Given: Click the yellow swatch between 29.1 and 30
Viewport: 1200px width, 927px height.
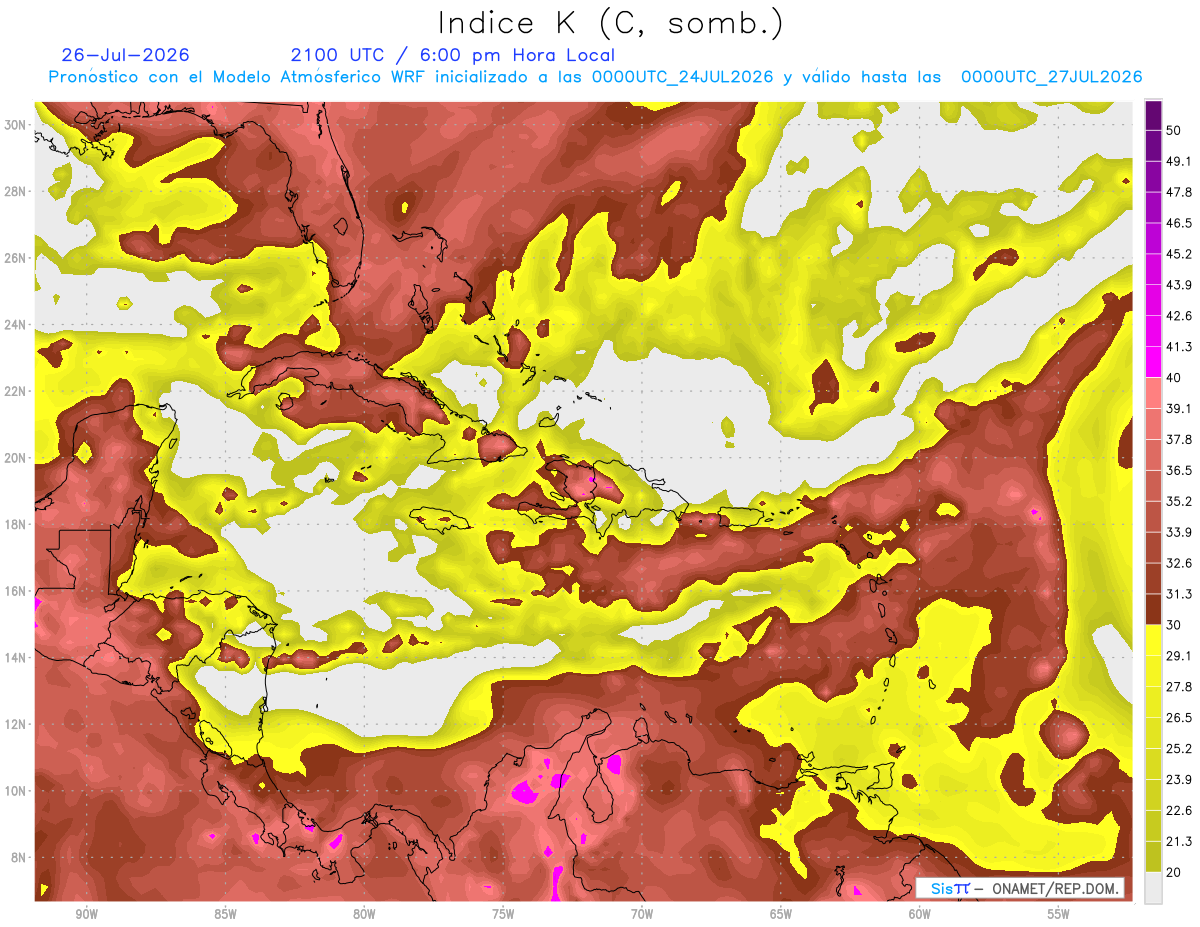Looking at the screenshot, I should coord(1153,640).
